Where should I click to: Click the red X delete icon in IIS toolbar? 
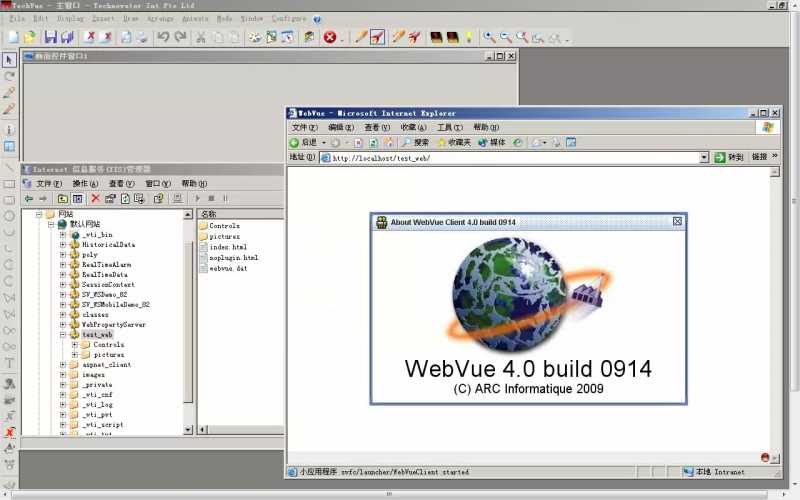(95, 198)
